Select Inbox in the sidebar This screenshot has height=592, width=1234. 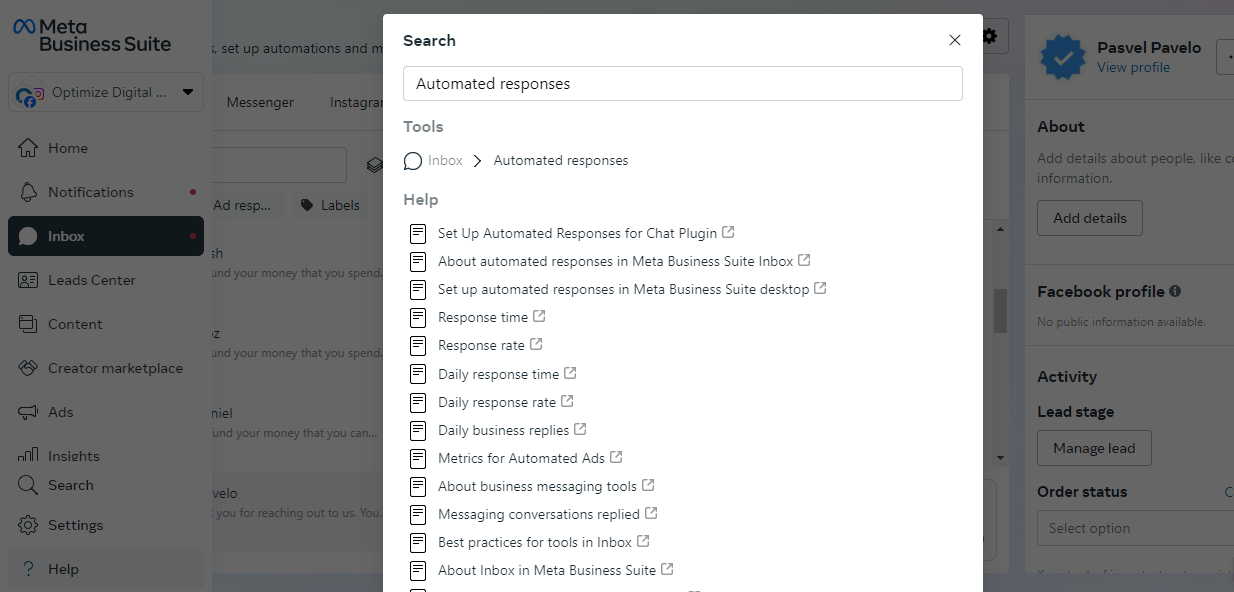point(105,236)
